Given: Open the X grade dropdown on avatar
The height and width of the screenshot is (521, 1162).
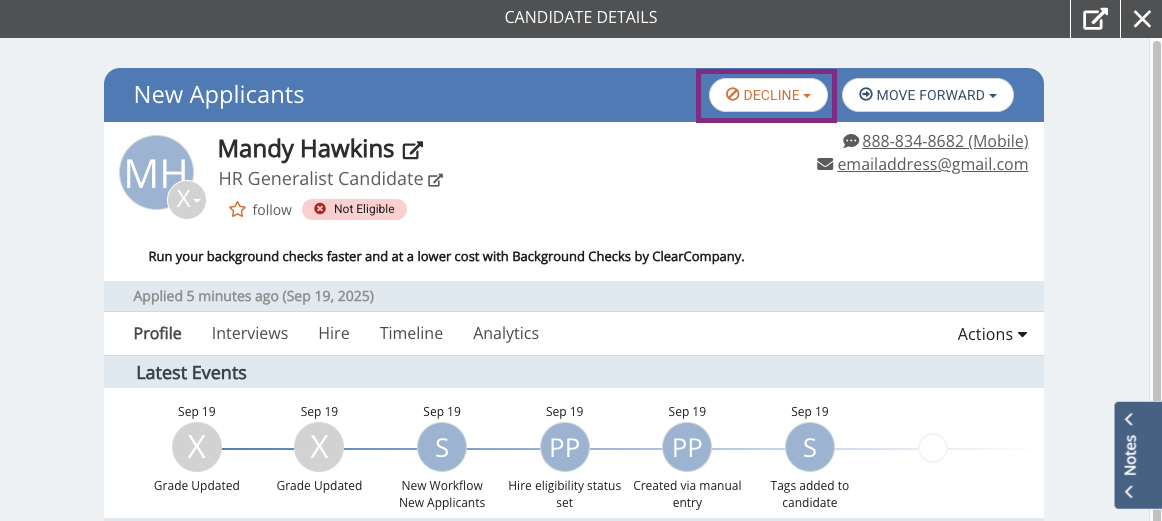Looking at the screenshot, I should pos(187,199).
